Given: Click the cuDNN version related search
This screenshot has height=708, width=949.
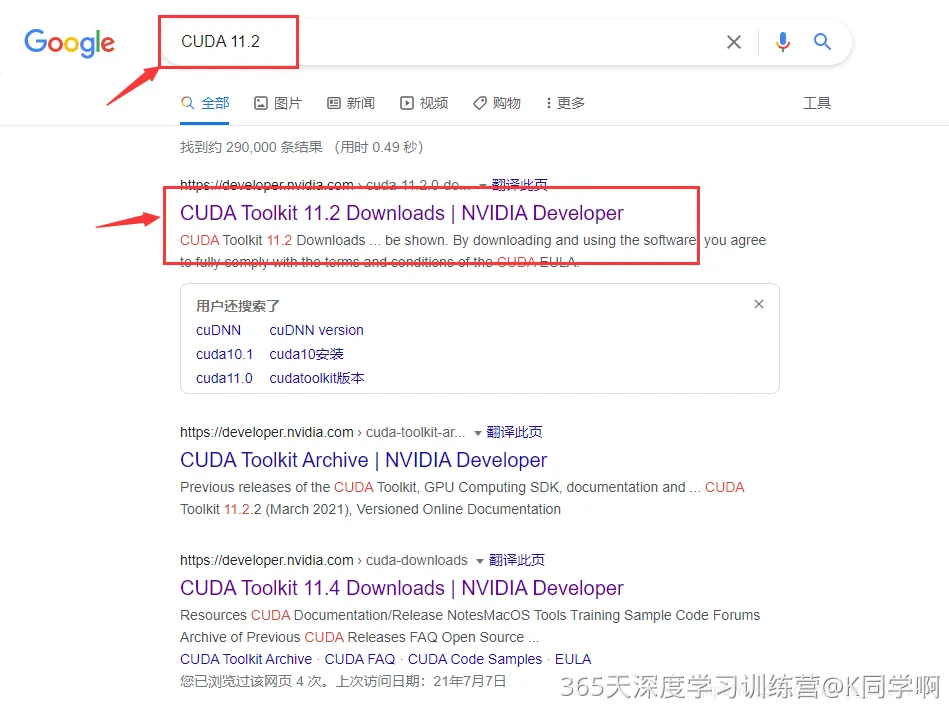Looking at the screenshot, I should 317,330.
